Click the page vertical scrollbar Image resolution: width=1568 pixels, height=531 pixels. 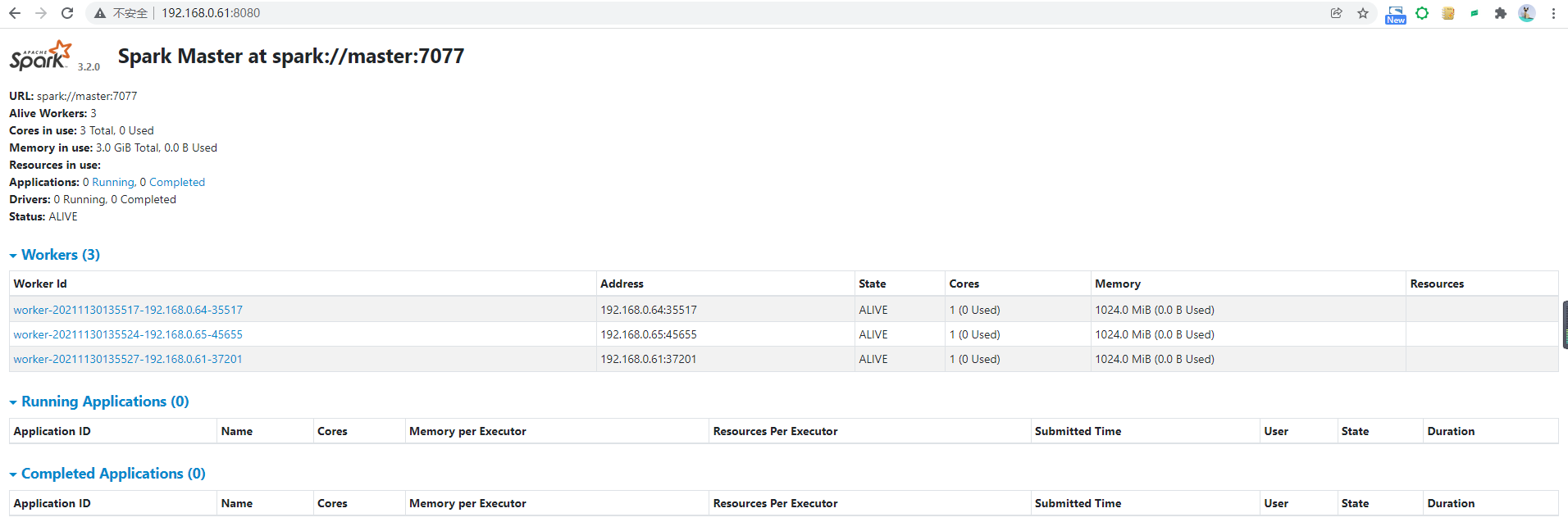1565,324
